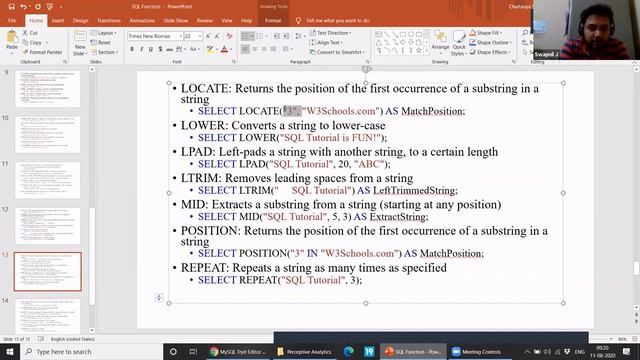Open Quick Styles gallery
Viewport: 640px width, 360px height.
click(x=459, y=43)
